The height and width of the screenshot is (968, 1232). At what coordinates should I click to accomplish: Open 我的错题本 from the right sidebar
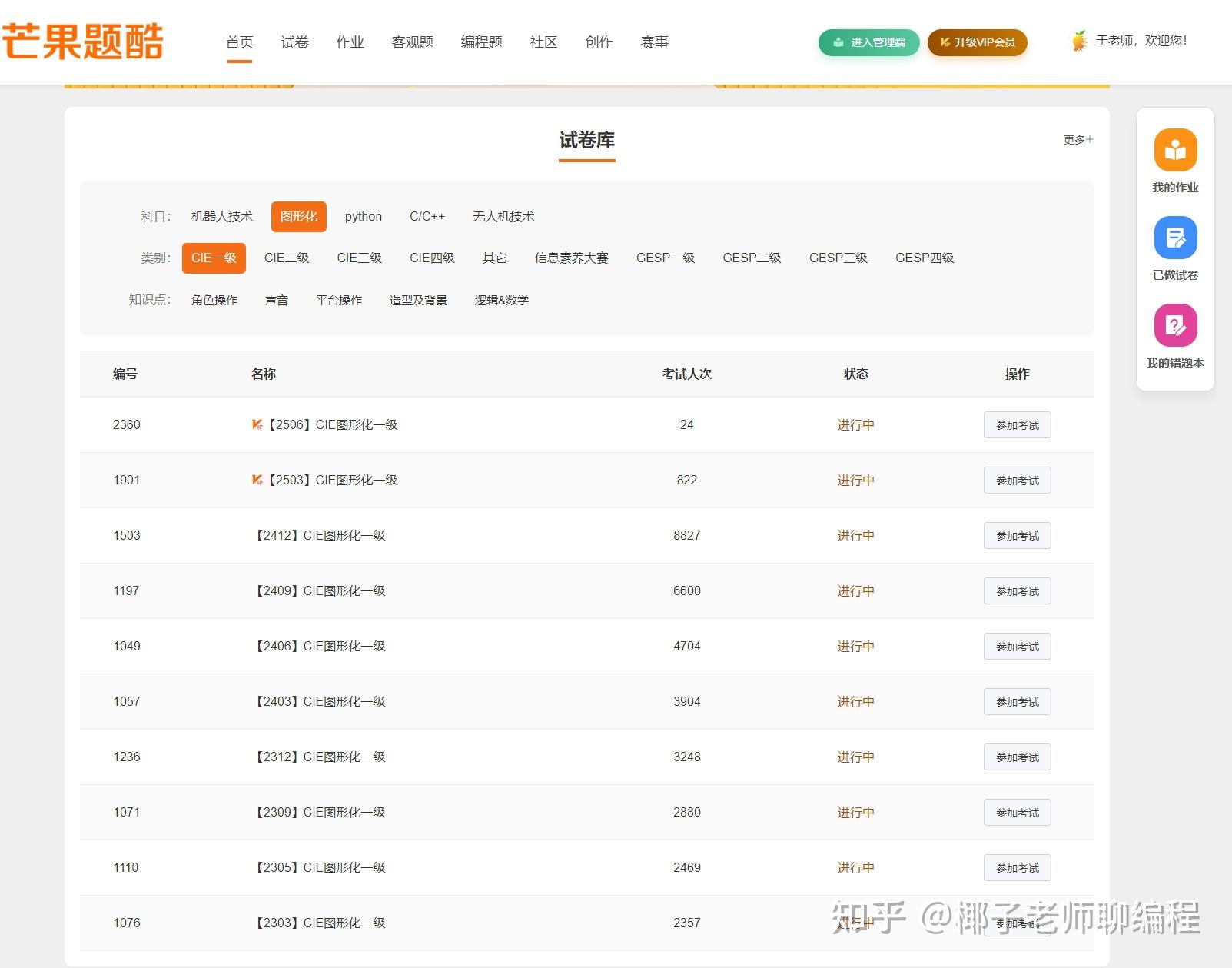(1174, 335)
